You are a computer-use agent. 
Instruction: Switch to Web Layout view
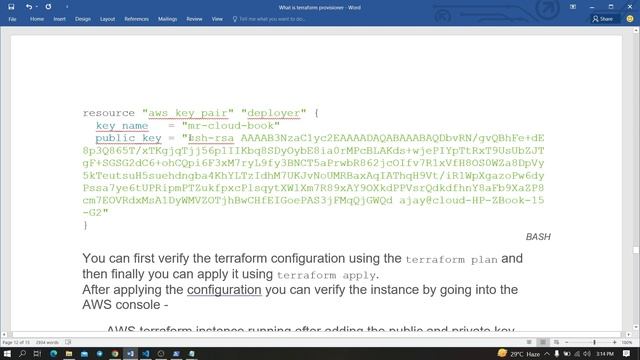pyautogui.click(x=556, y=342)
